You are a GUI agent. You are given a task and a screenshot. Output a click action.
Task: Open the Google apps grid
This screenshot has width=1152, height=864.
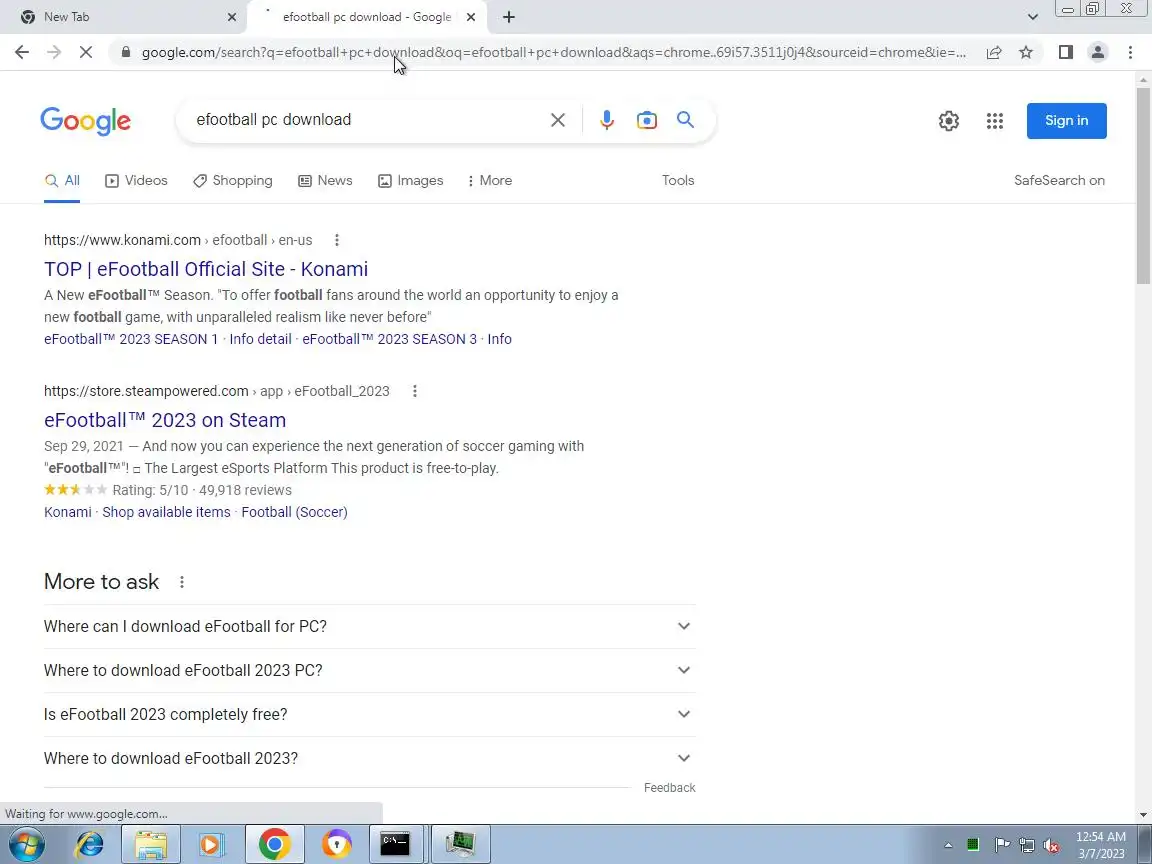click(995, 120)
